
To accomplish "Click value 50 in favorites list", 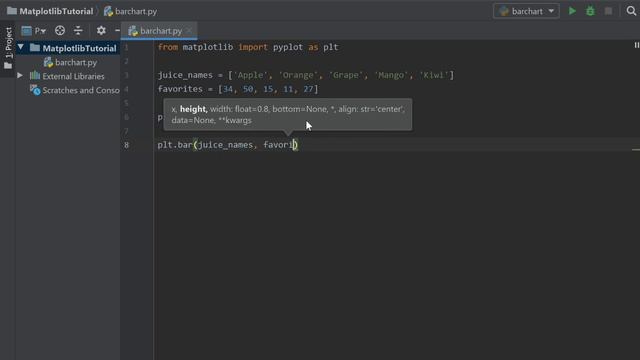I will click(248, 89).
